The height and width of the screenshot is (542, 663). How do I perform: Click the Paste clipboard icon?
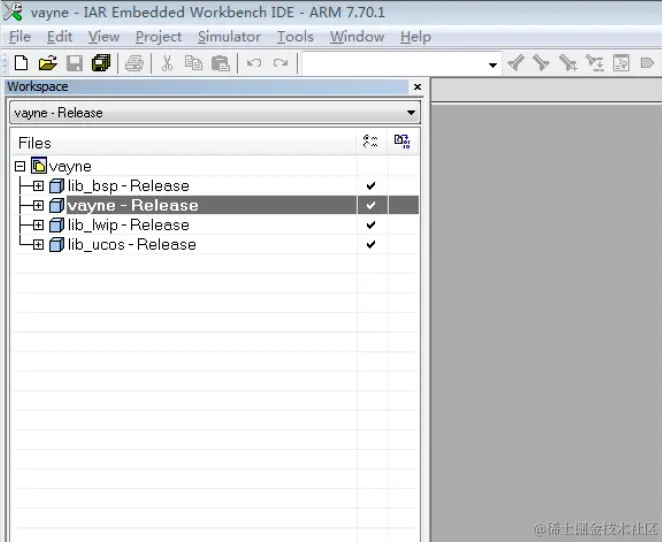tap(220, 63)
